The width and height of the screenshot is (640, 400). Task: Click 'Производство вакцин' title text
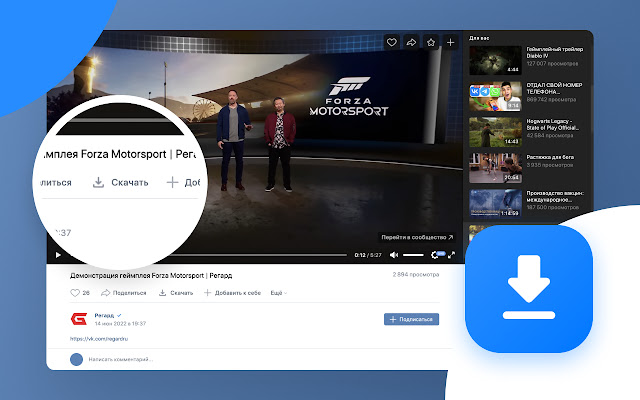pos(555,196)
